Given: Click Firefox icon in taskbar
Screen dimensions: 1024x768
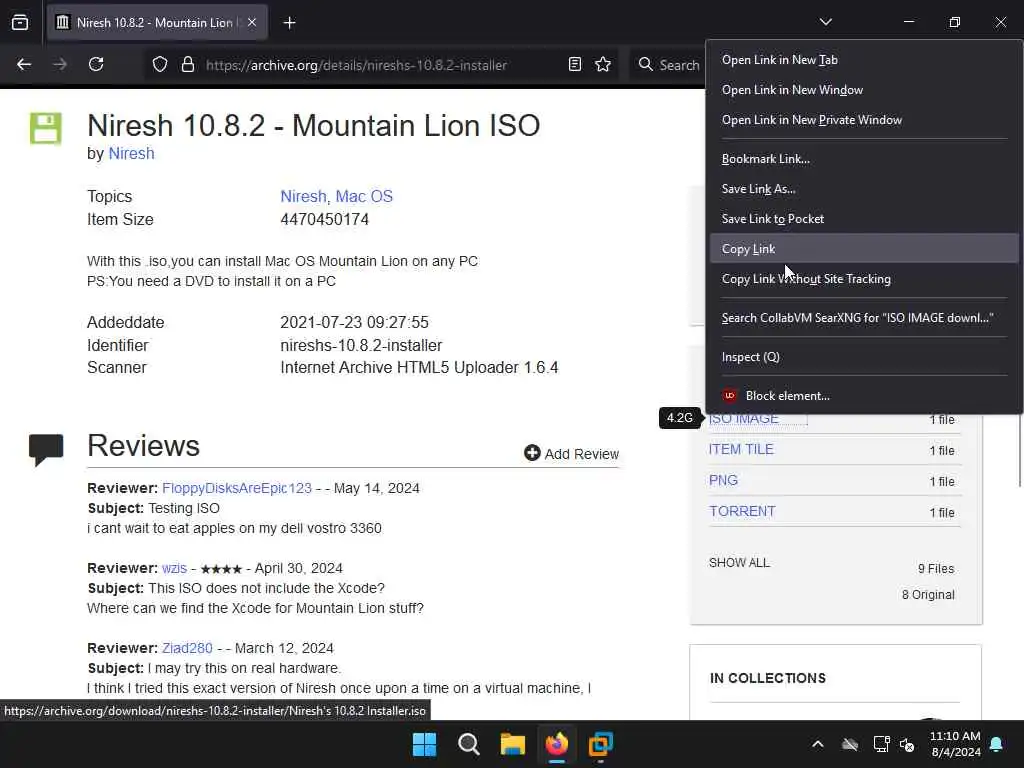Looking at the screenshot, I should pos(556,744).
